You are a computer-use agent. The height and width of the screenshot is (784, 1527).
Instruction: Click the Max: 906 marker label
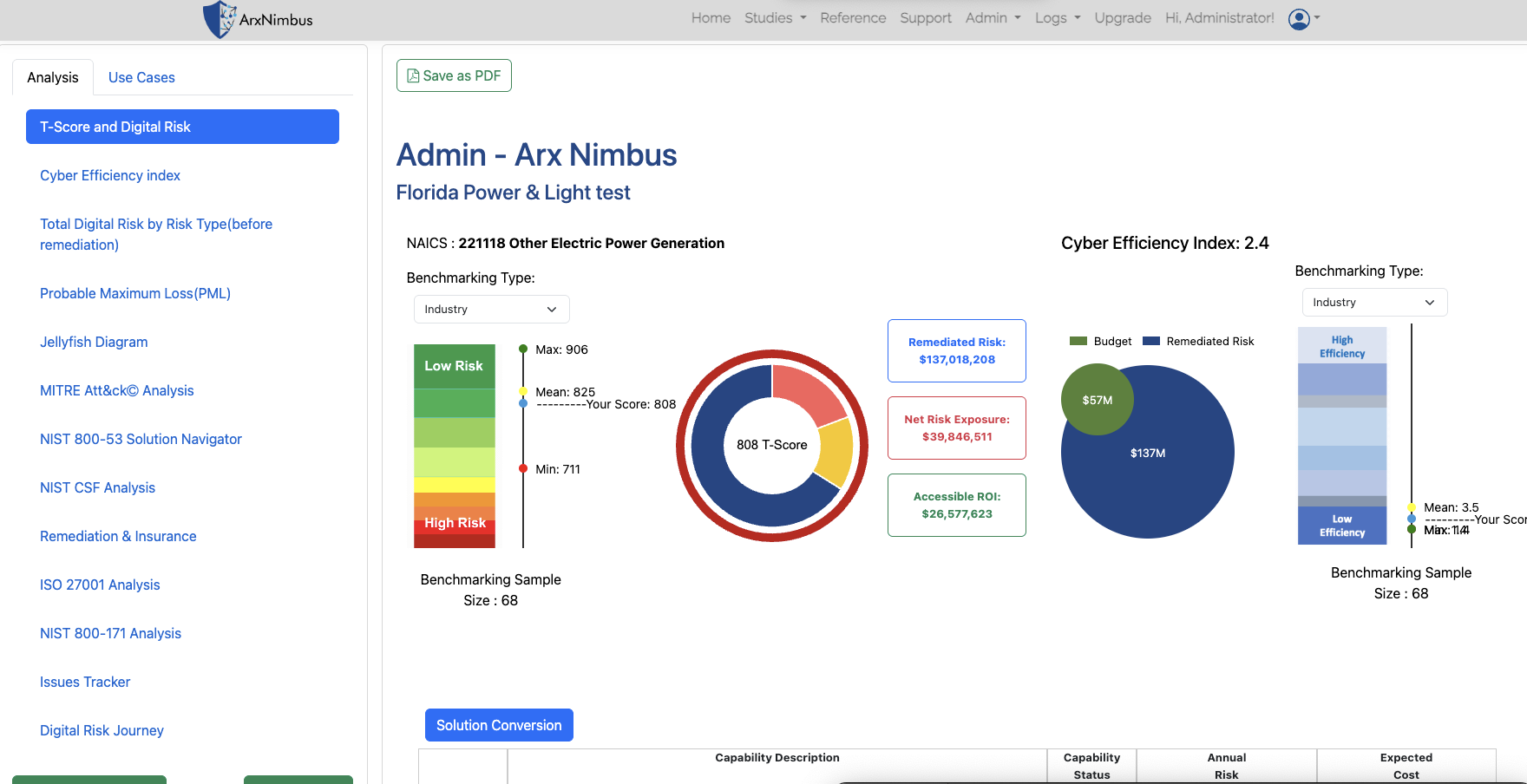pyautogui.click(x=561, y=350)
